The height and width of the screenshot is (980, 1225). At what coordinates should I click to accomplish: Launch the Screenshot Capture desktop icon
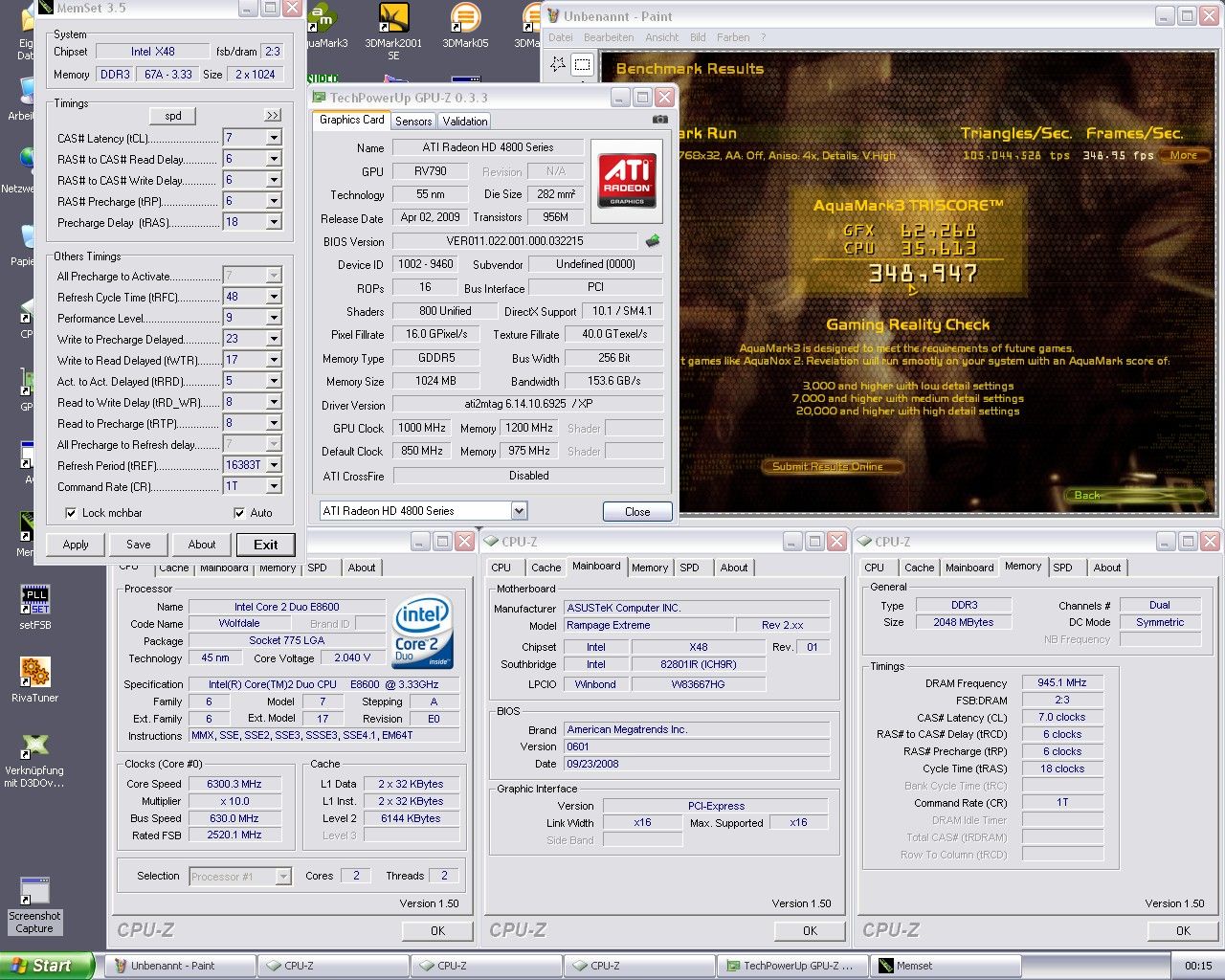[x=35, y=893]
